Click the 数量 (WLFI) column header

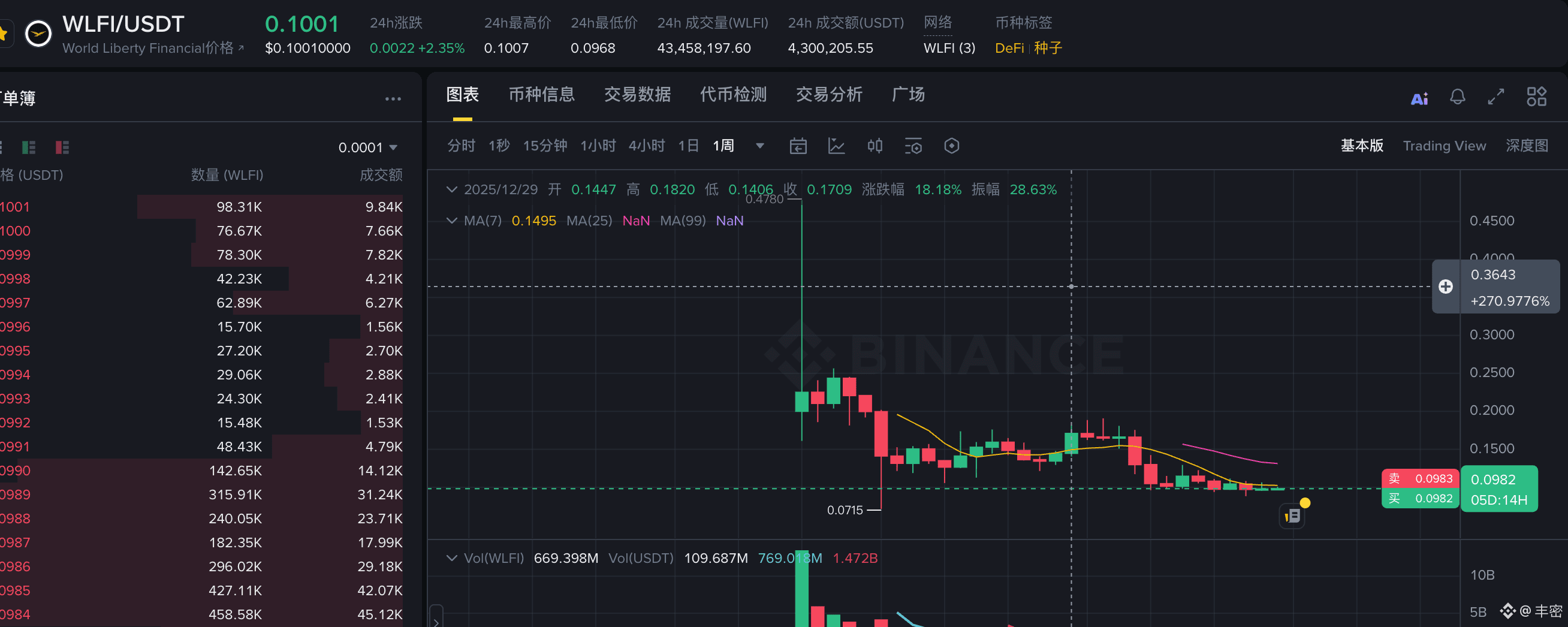tap(227, 175)
